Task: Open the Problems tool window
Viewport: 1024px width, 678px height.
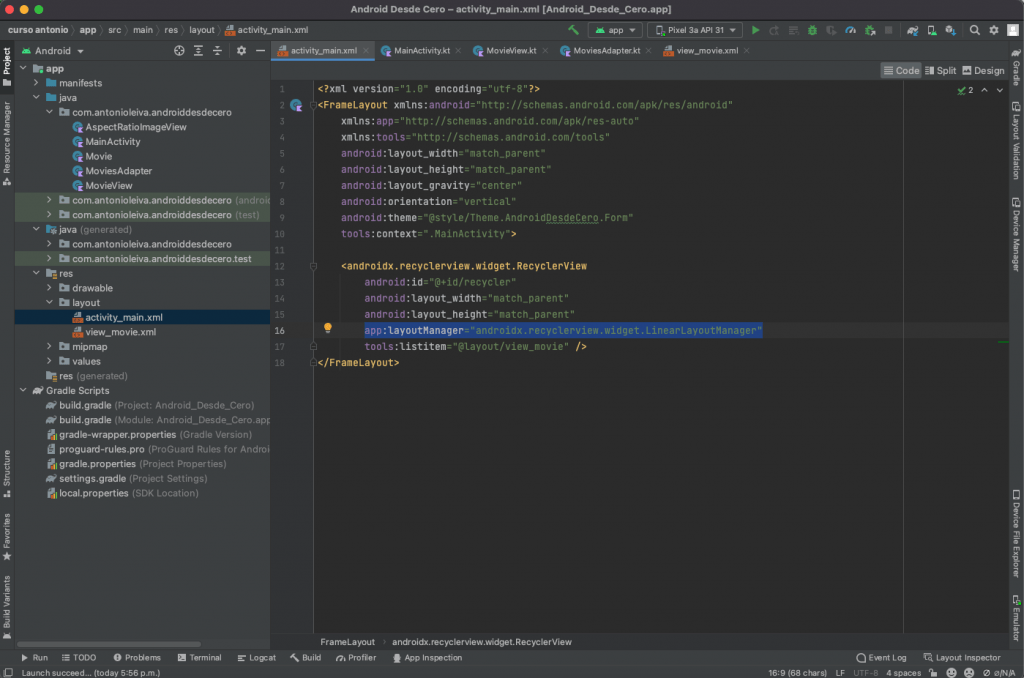Action: click(x=136, y=658)
